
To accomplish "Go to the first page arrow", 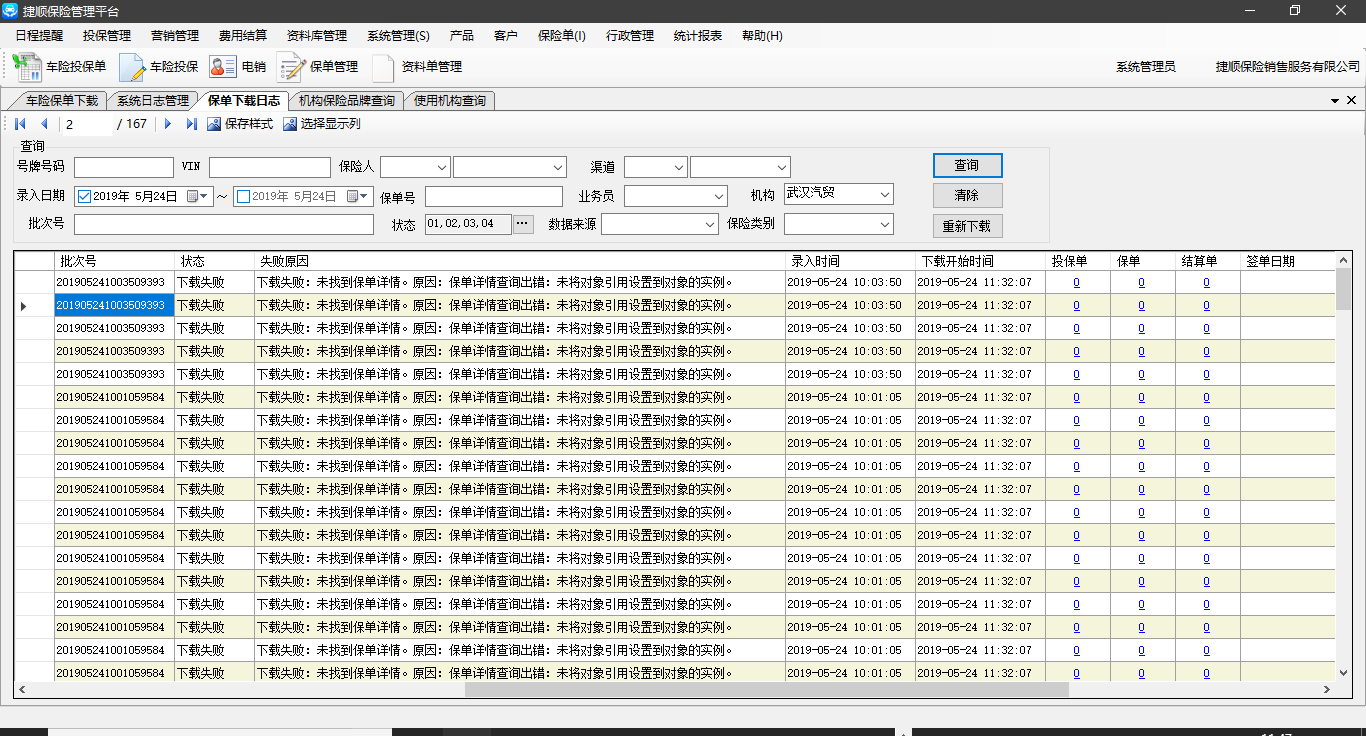I will point(20,124).
